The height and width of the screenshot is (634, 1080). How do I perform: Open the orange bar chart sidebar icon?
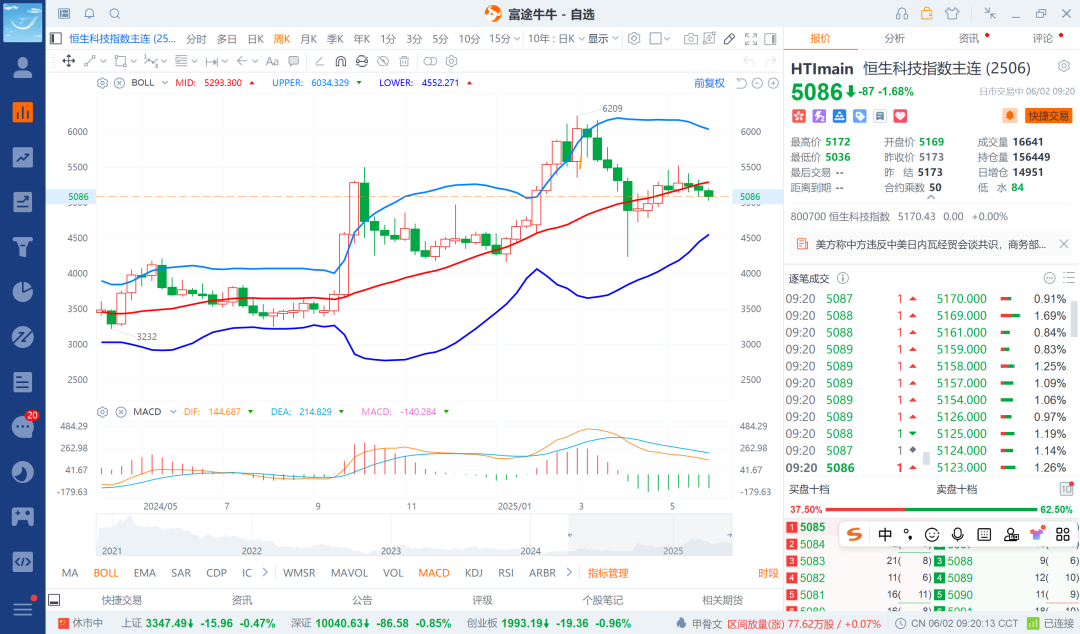(x=23, y=112)
